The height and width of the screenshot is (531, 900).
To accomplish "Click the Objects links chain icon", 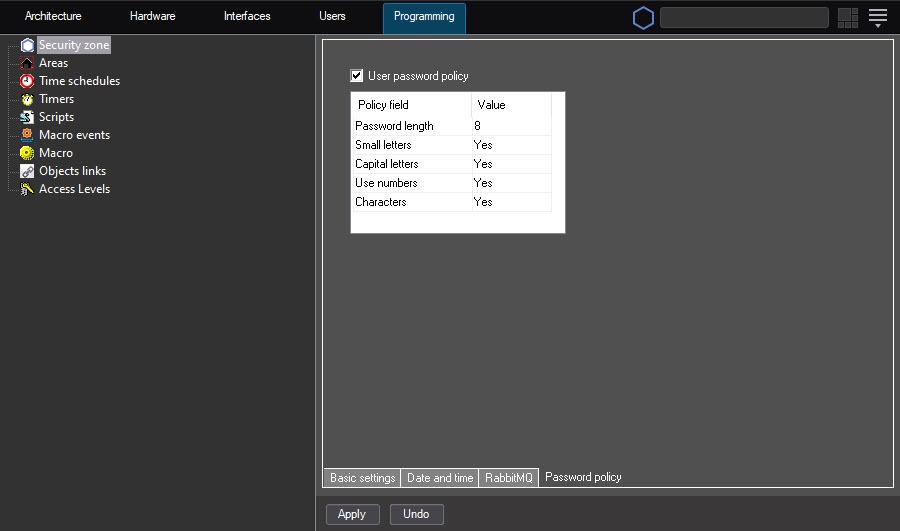I will (27, 171).
